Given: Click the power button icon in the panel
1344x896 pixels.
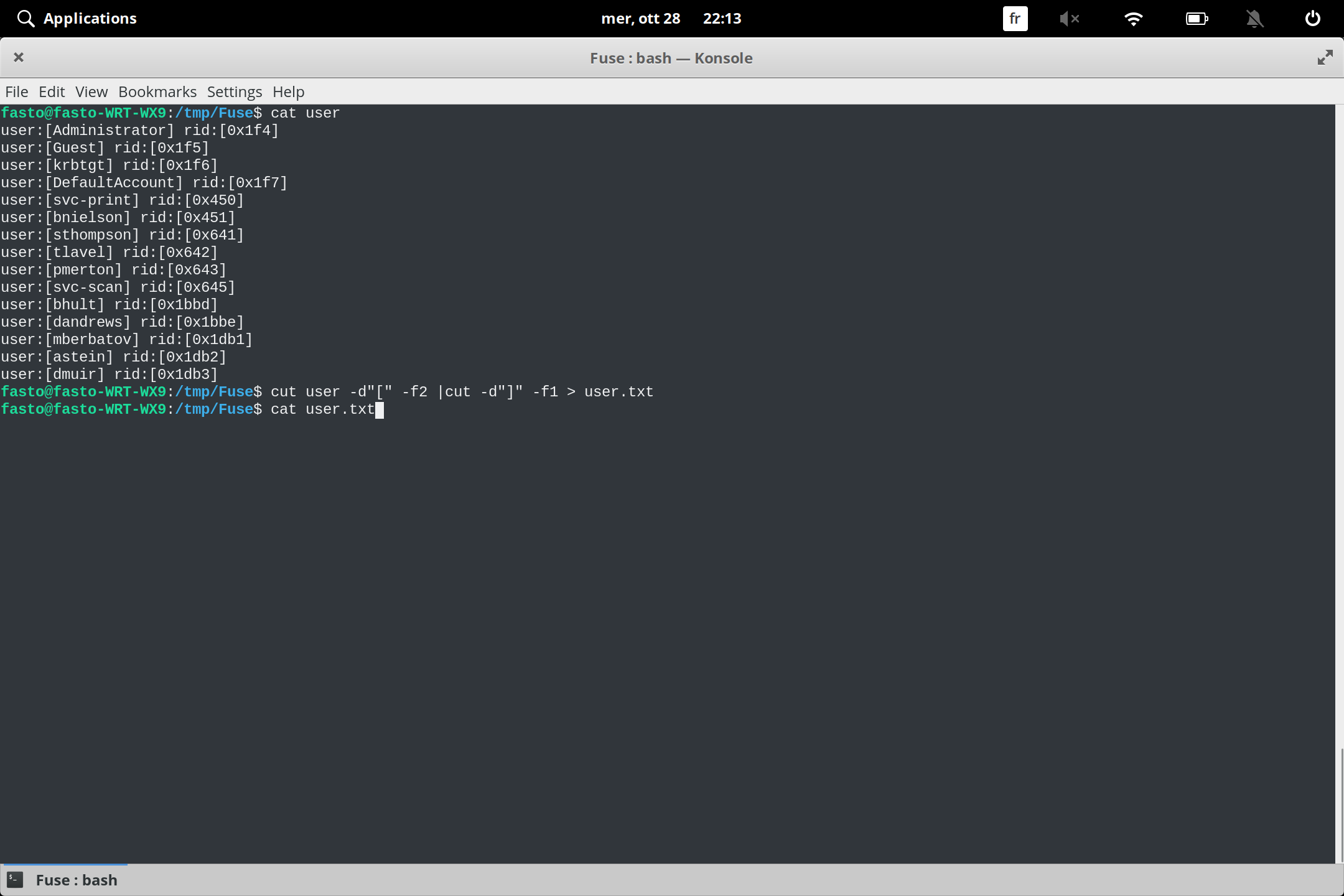Looking at the screenshot, I should pyautogui.click(x=1312, y=18).
